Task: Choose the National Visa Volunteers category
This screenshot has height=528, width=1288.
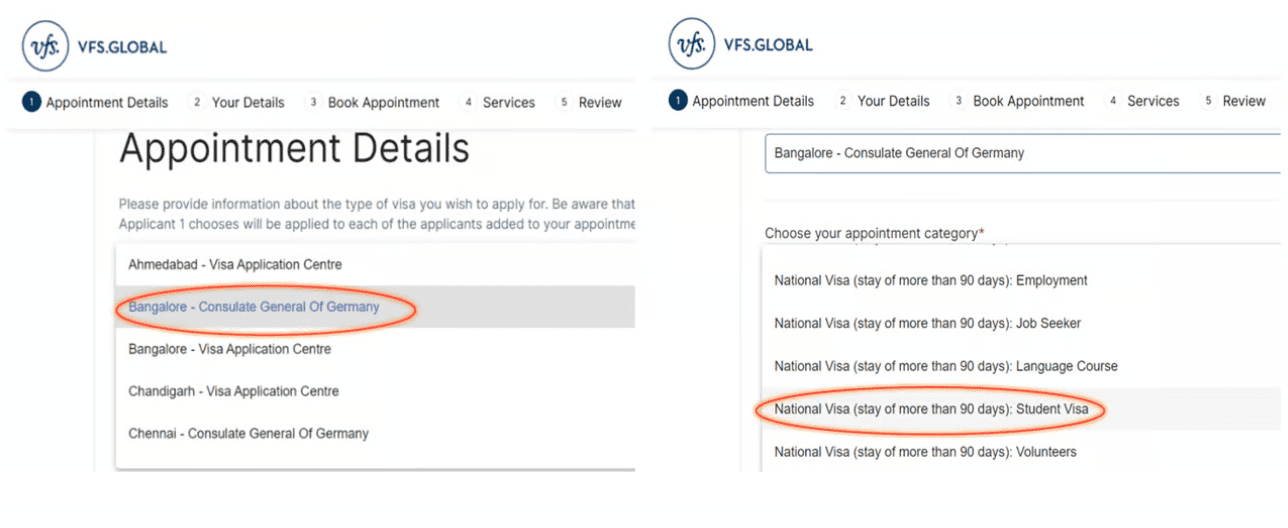Action: tap(925, 452)
